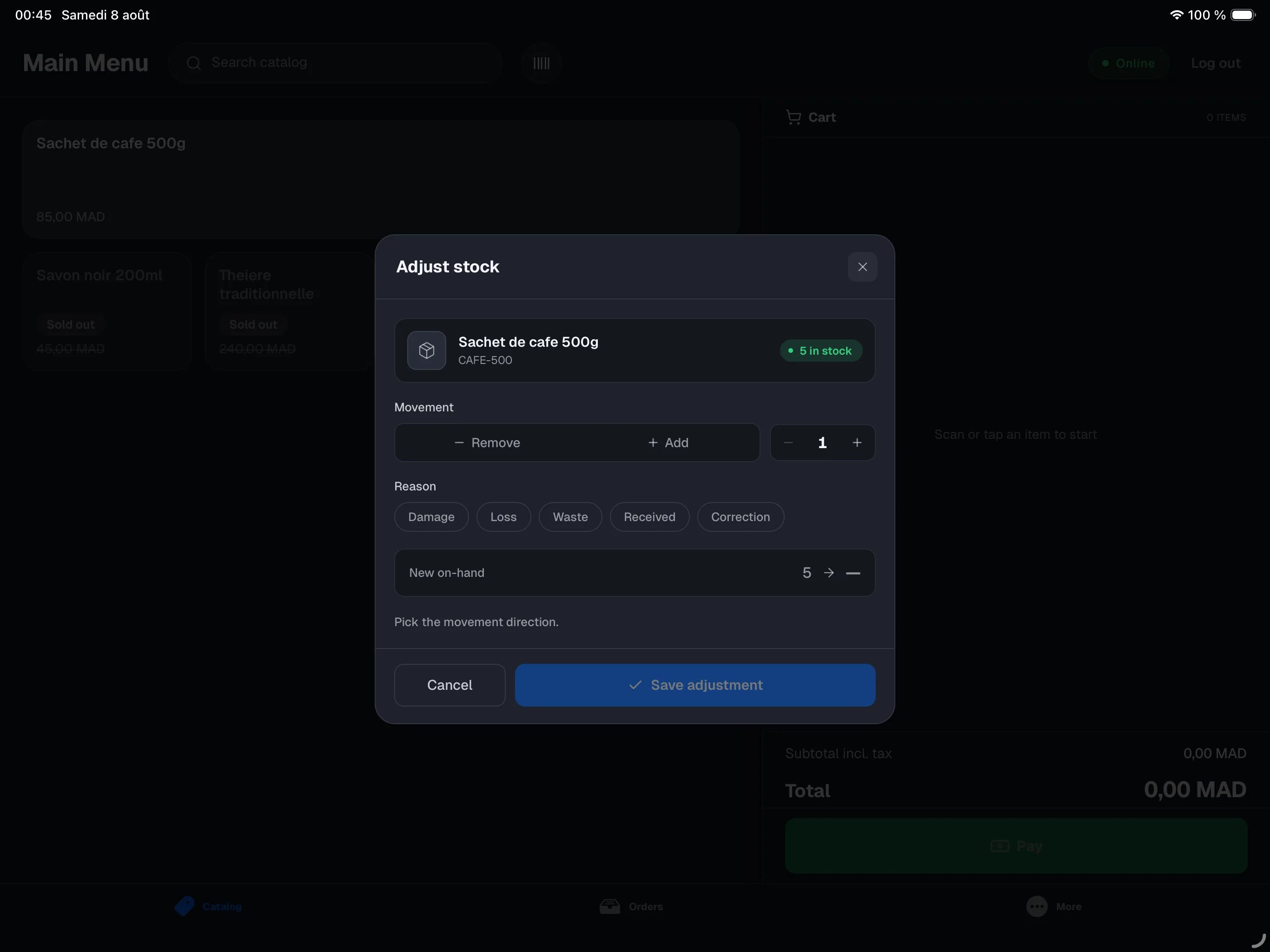Image resolution: width=1270 pixels, height=952 pixels.
Task: Select the Savon noir 200ml card
Action: tap(107, 311)
